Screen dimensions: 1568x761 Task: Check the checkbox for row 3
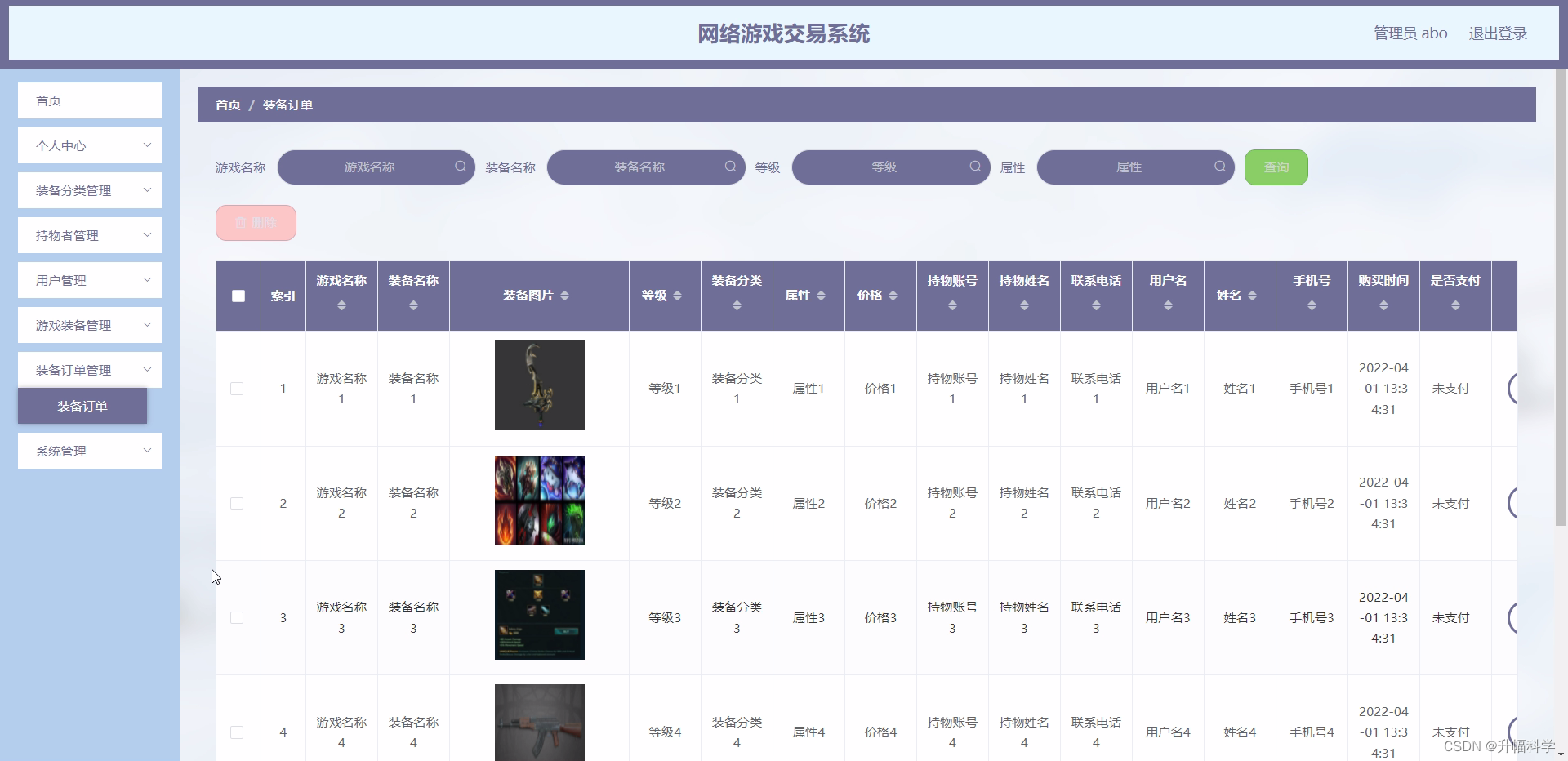[237, 618]
